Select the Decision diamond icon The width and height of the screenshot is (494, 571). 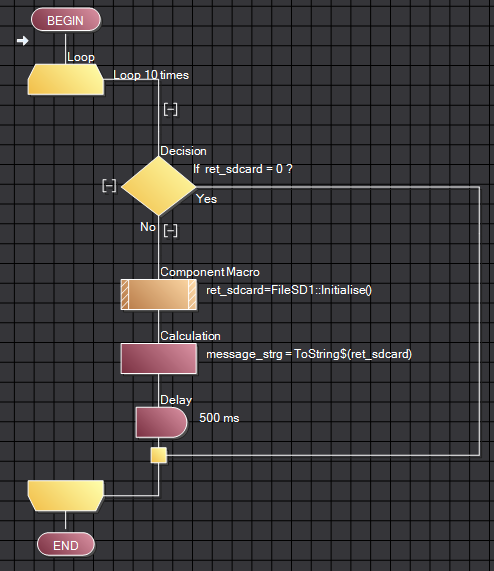coord(159,186)
